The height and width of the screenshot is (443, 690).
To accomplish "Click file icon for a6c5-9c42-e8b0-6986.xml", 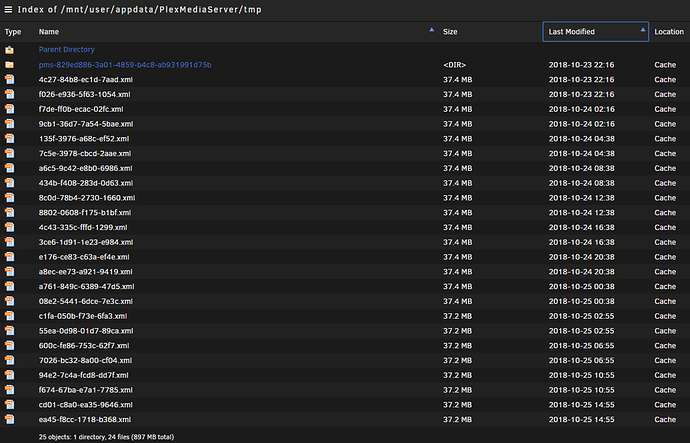I will (x=9, y=168).
